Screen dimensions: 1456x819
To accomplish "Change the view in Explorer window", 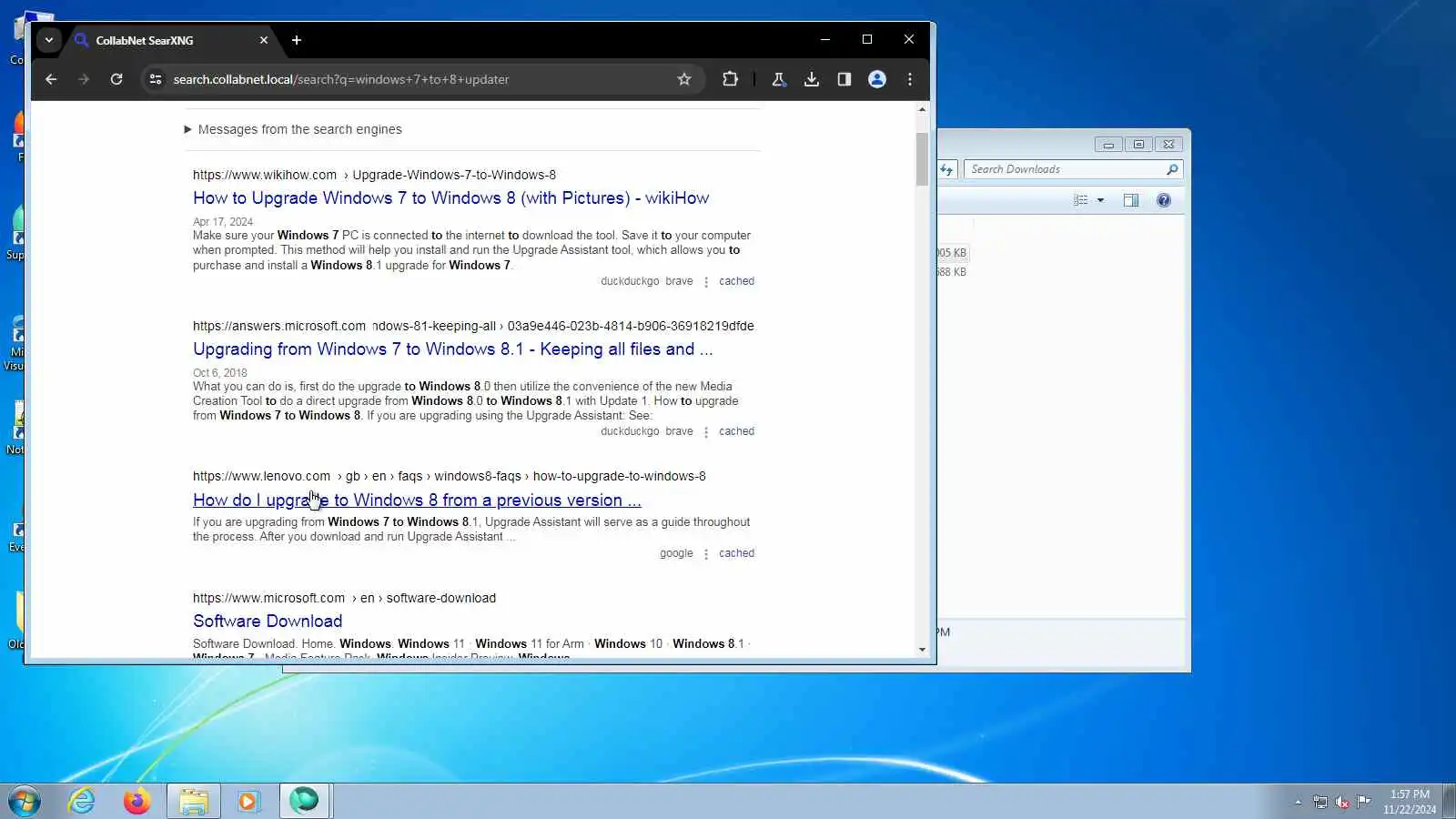I will tap(1081, 200).
